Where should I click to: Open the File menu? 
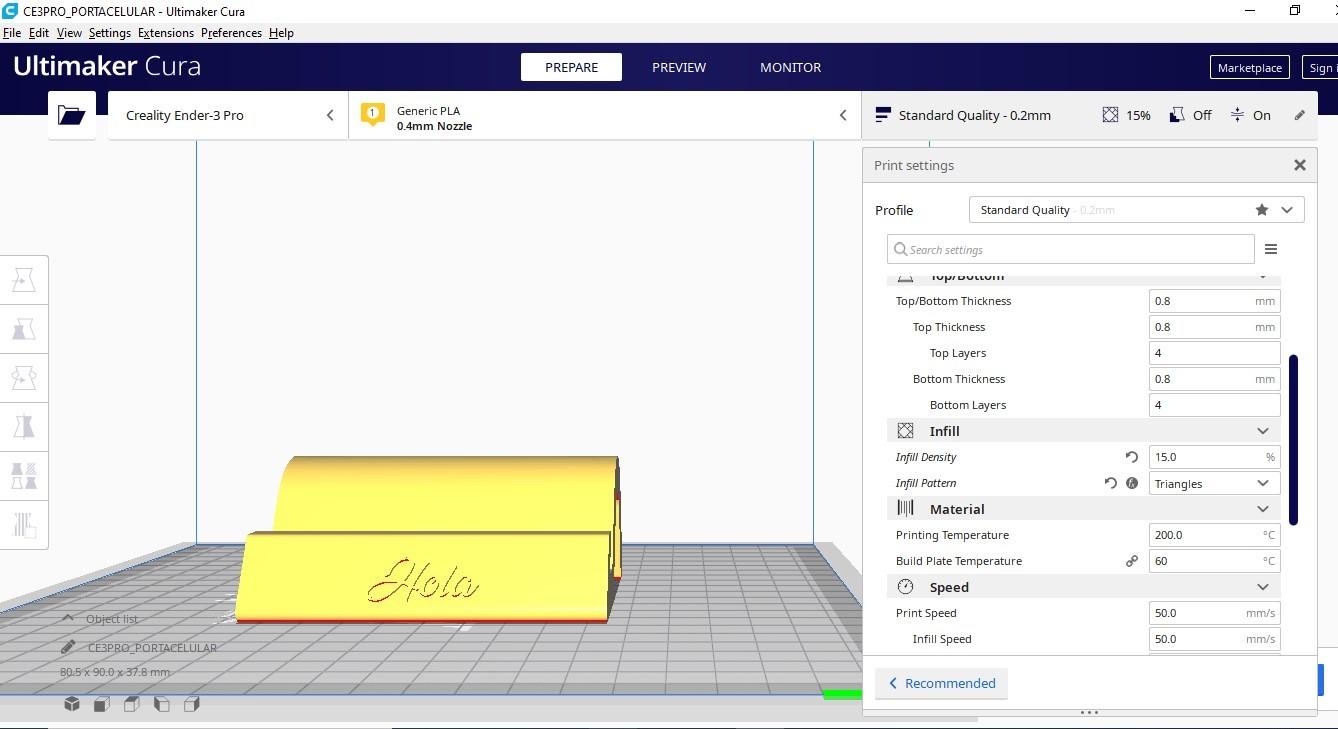coord(12,33)
